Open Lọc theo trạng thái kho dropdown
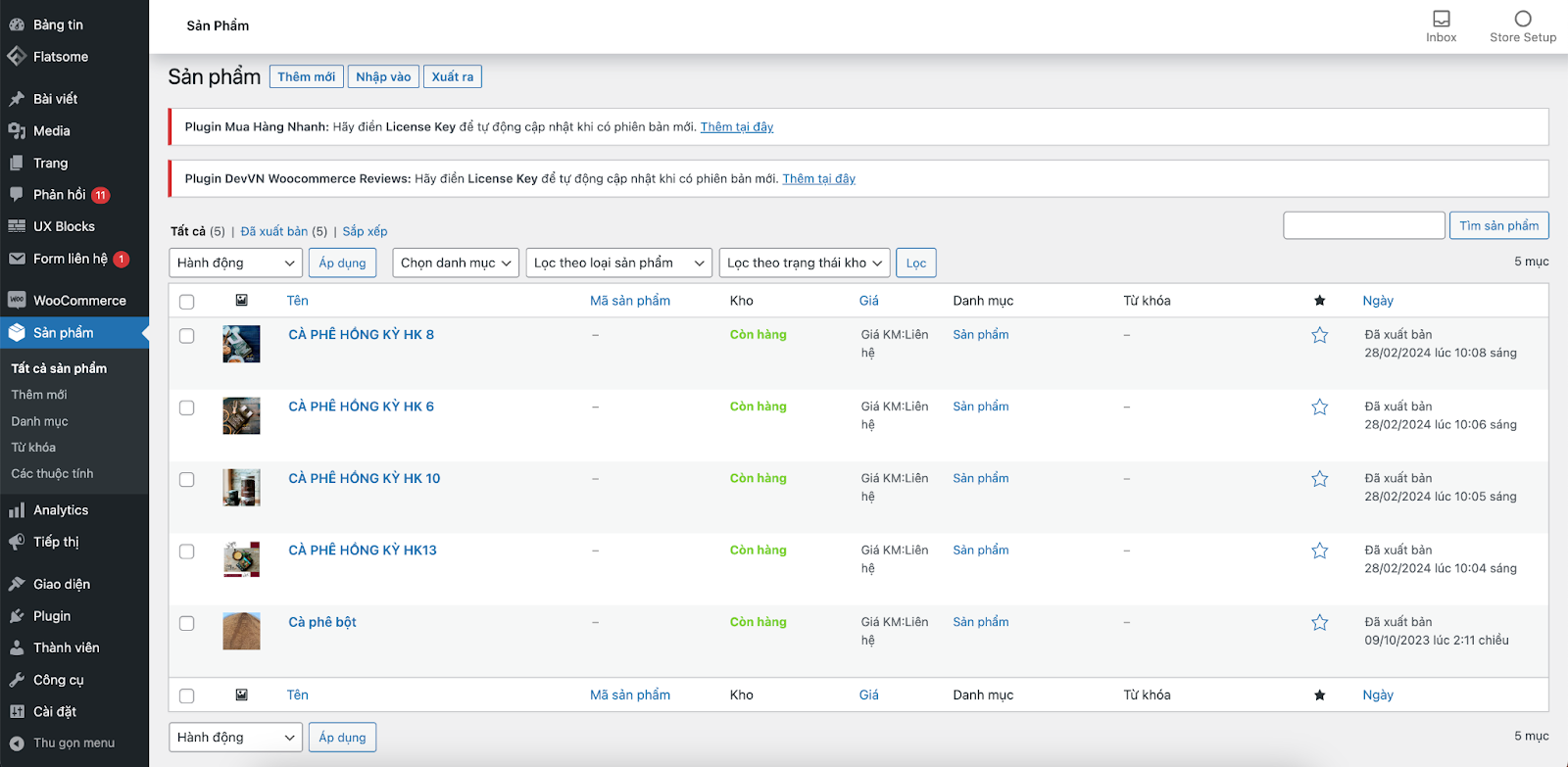 click(805, 264)
